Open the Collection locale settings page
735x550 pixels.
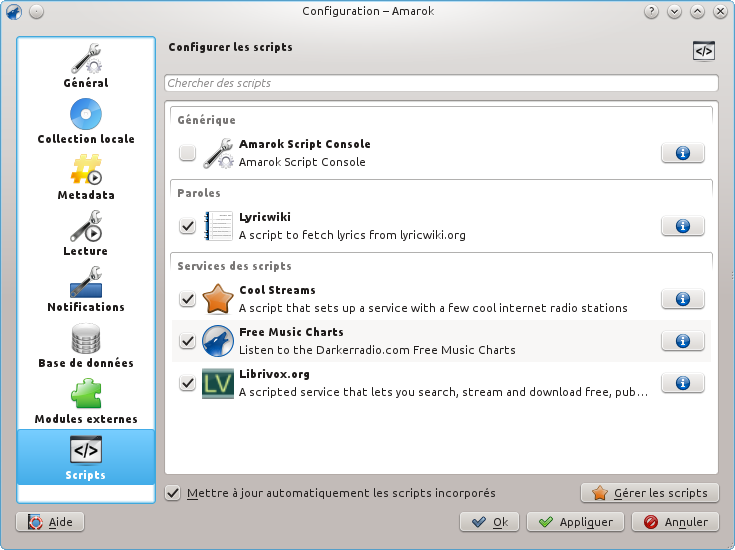coord(86,121)
